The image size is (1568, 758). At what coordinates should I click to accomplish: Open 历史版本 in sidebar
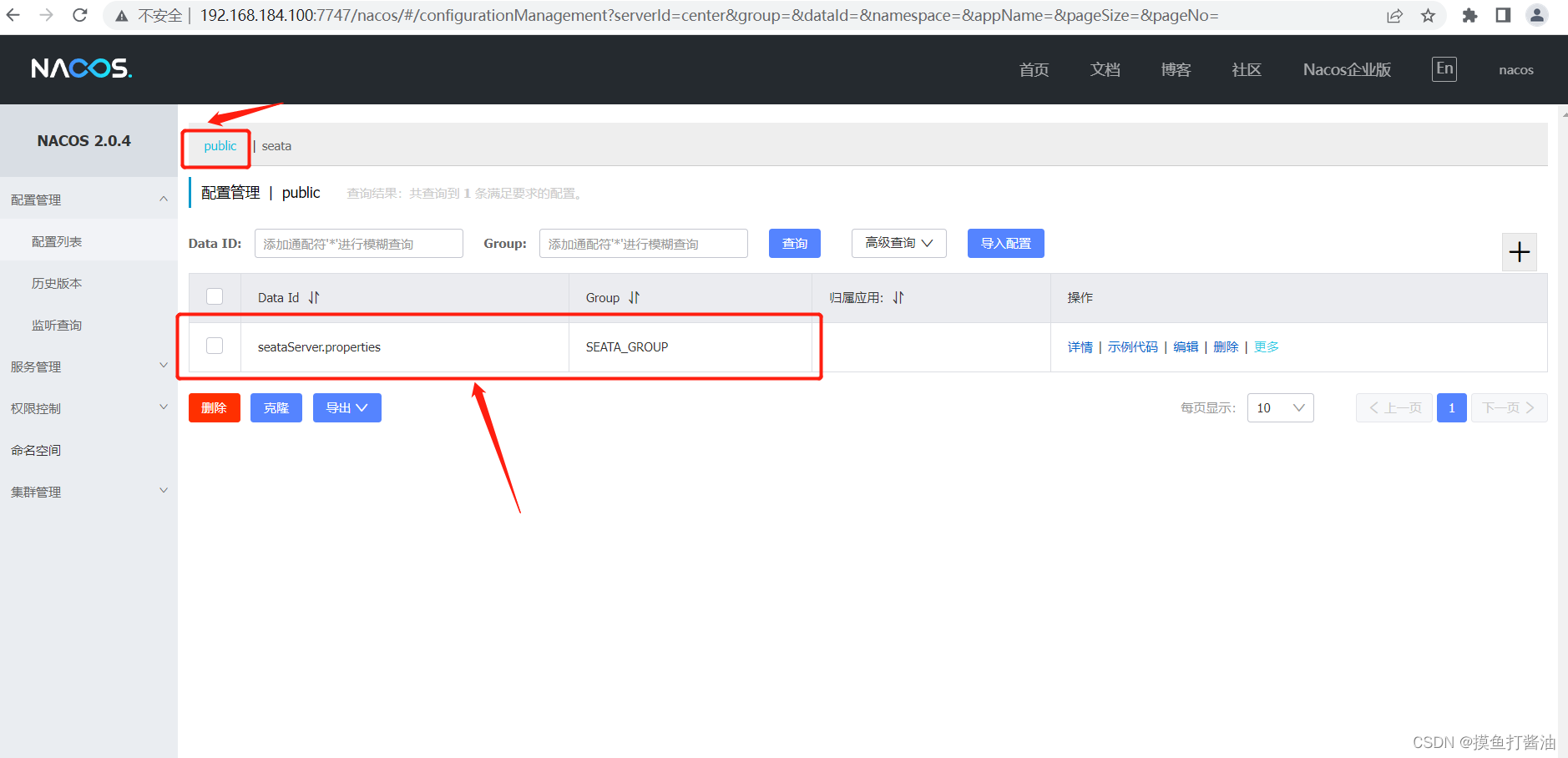pos(57,283)
